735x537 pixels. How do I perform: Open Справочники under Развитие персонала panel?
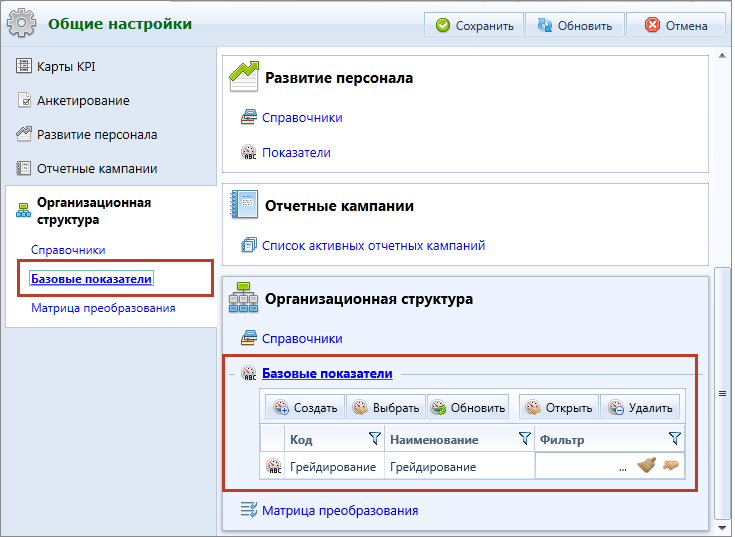click(302, 118)
